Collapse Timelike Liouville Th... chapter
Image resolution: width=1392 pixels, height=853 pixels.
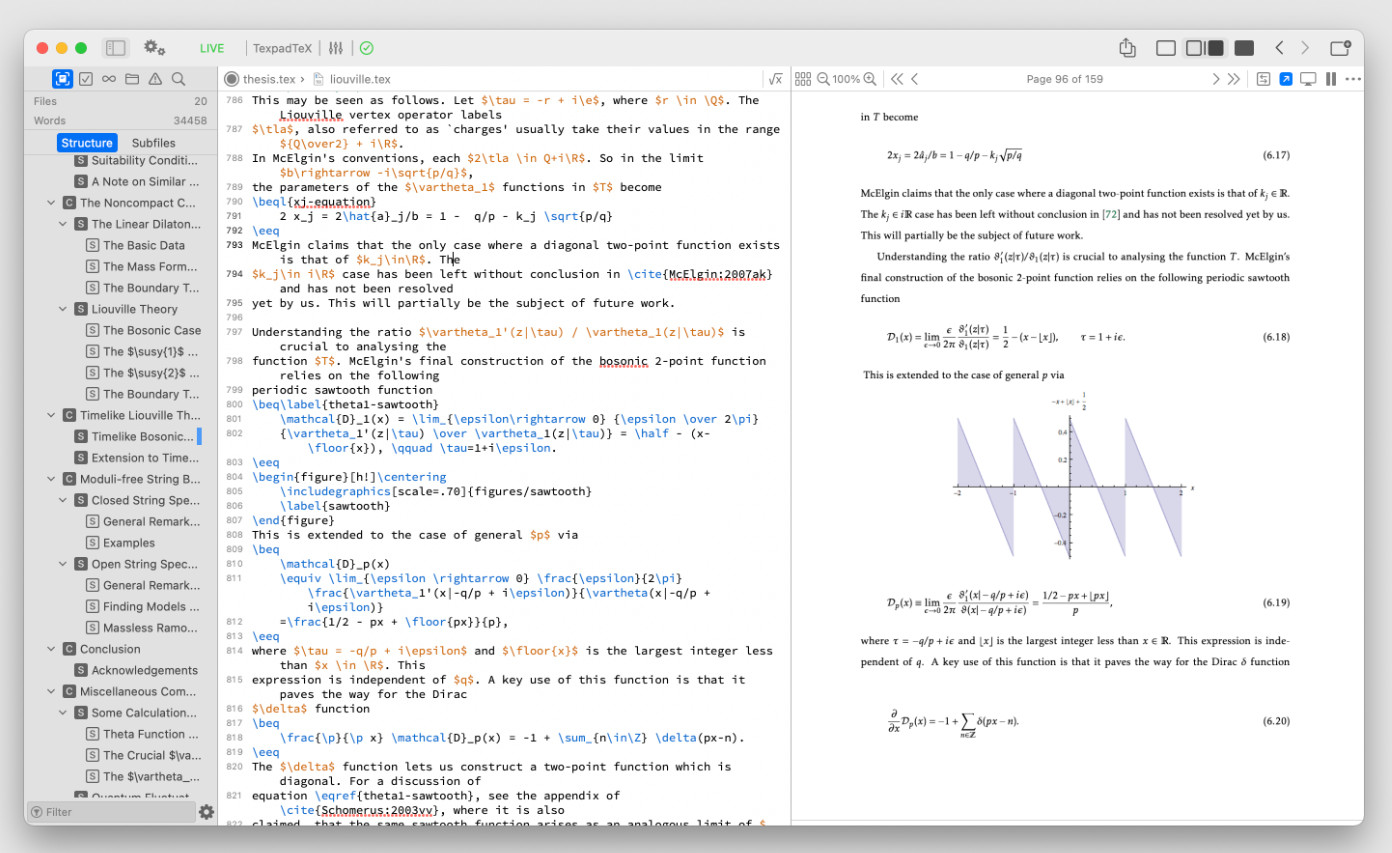pyautogui.click(x=51, y=415)
